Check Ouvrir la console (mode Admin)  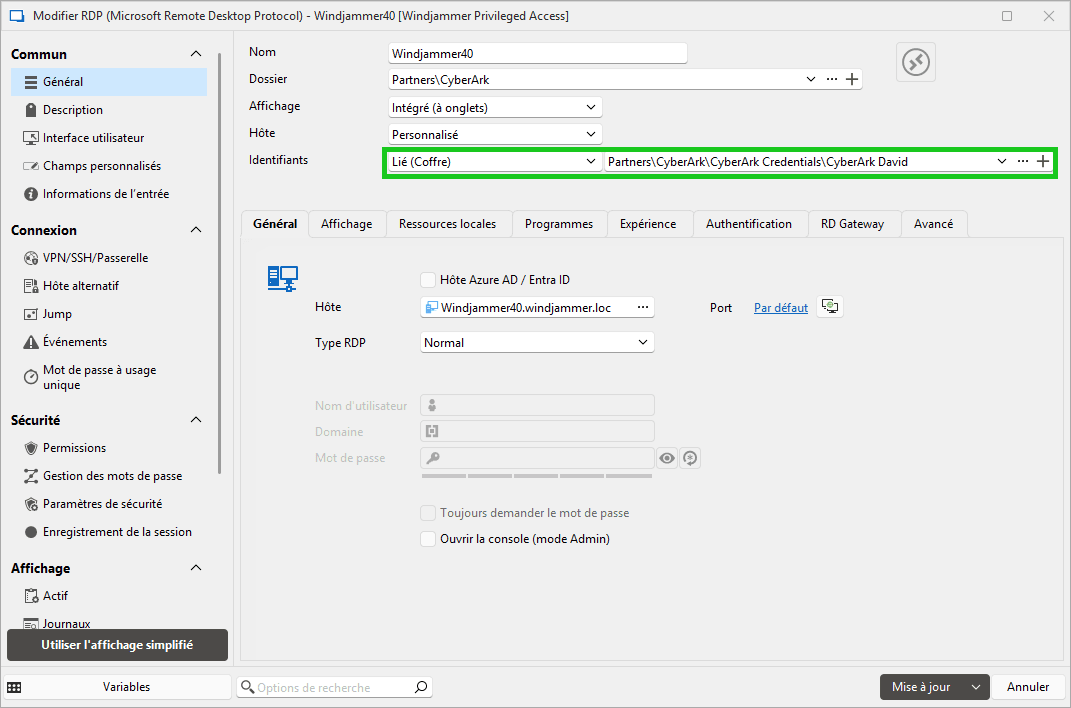click(429, 539)
